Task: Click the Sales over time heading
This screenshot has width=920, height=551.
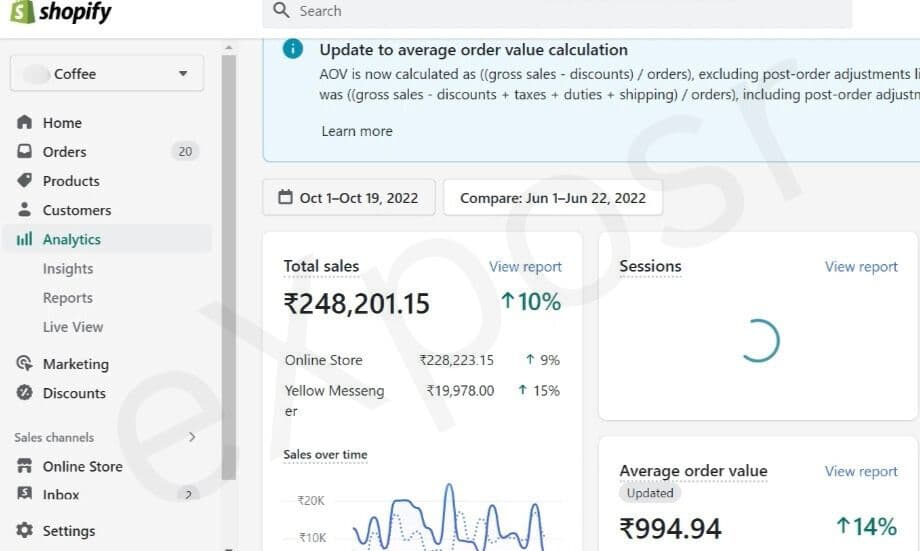Action: click(325, 455)
